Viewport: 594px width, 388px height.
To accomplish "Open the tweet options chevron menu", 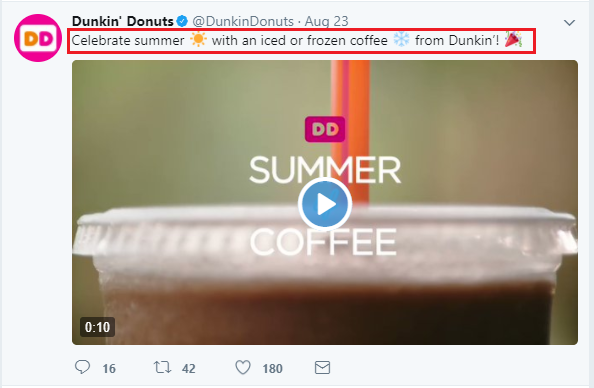I will [x=569, y=23].
